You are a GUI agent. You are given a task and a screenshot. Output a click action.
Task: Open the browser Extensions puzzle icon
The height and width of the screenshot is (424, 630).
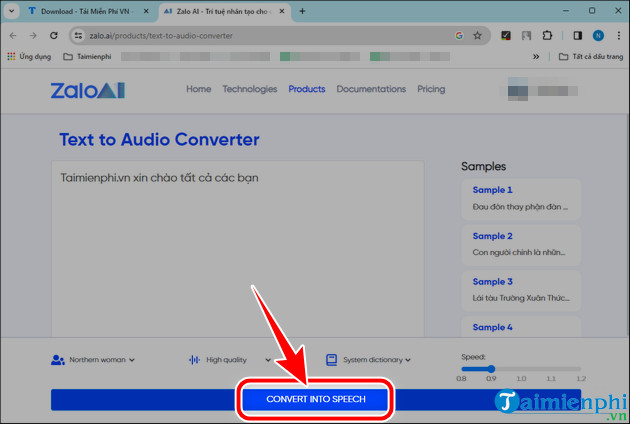[547, 34]
